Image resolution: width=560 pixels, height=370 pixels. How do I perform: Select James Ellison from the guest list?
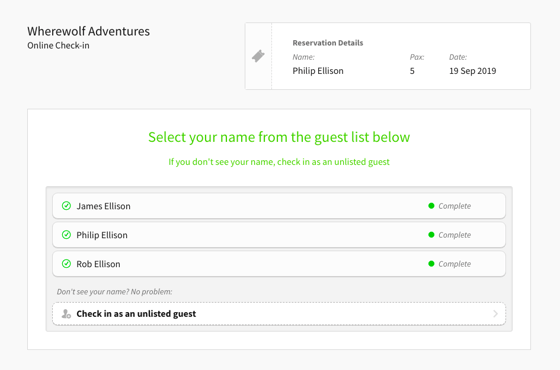click(x=279, y=206)
